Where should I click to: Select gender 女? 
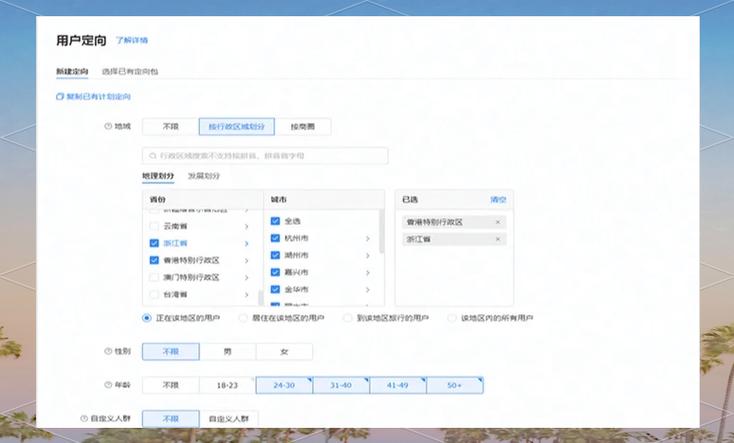pos(284,352)
